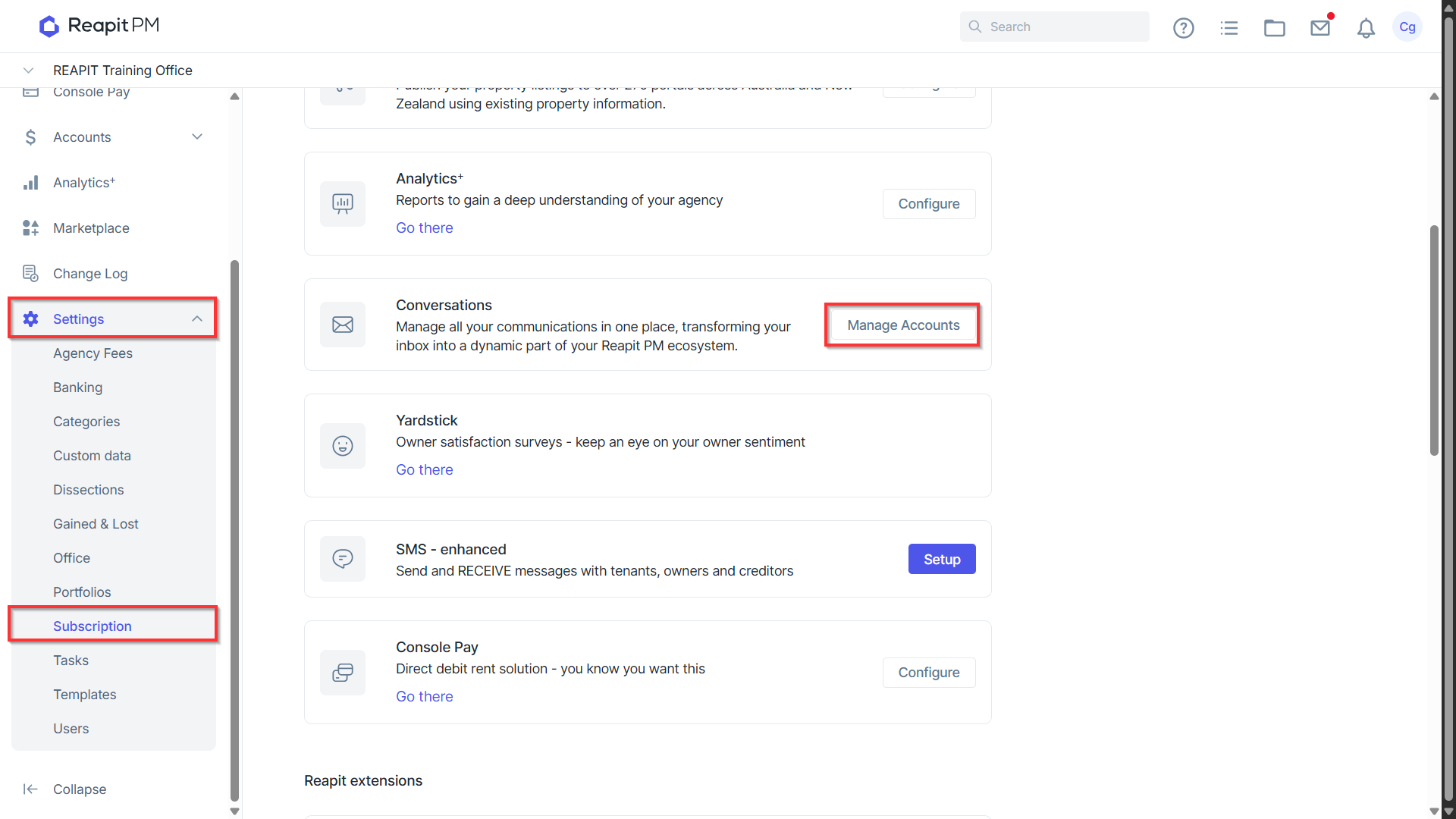Open the Cg user avatar
The image size is (1456, 819).
tap(1407, 27)
